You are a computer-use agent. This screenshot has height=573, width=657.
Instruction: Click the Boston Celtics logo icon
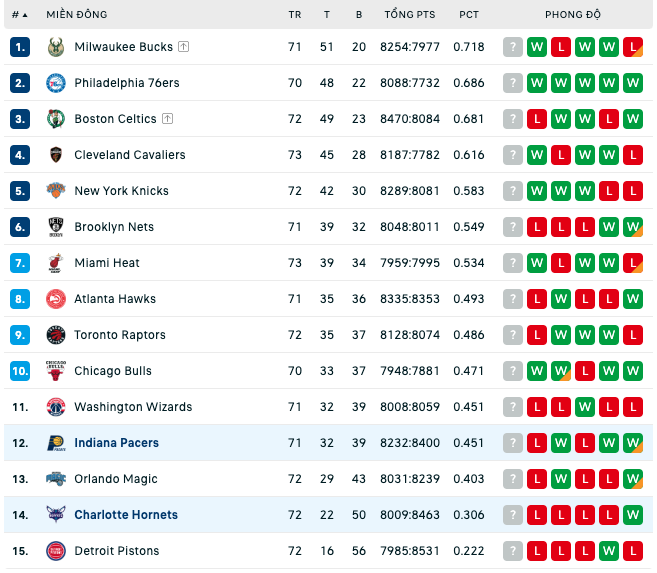pyautogui.click(x=56, y=119)
